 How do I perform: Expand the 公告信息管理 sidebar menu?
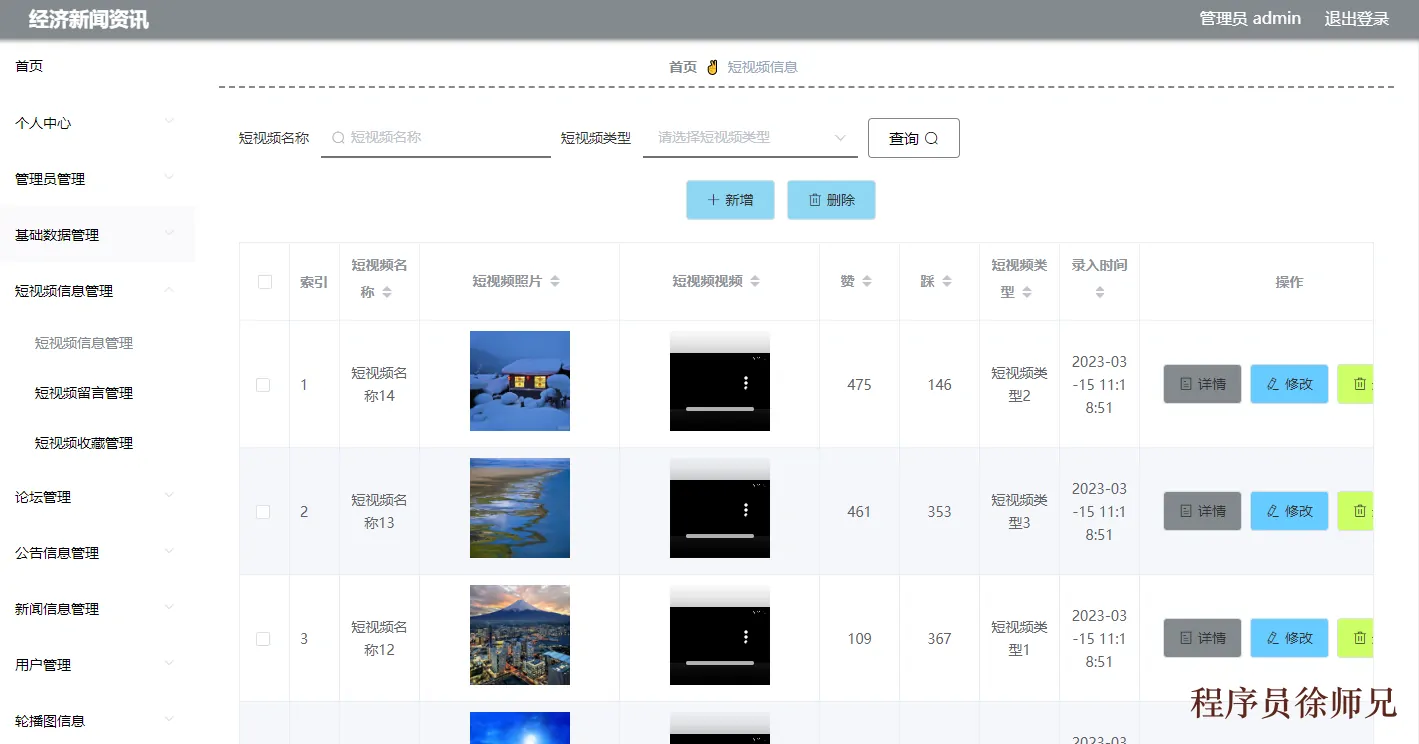coord(97,553)
